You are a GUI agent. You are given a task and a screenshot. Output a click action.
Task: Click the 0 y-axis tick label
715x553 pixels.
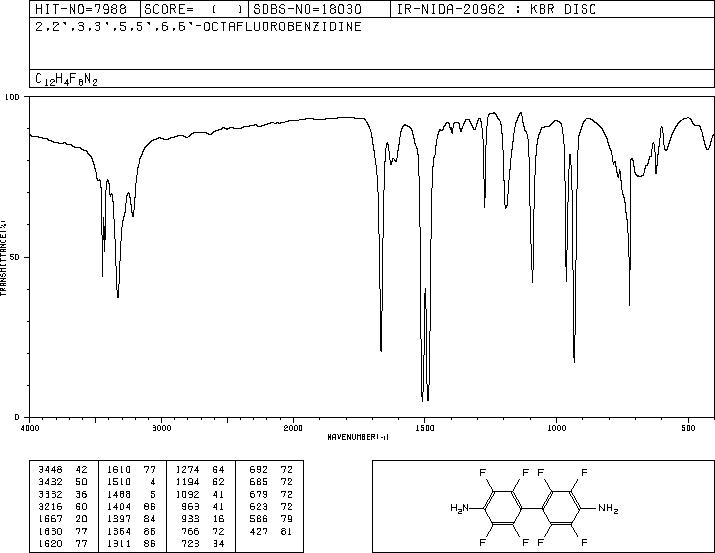17,417
